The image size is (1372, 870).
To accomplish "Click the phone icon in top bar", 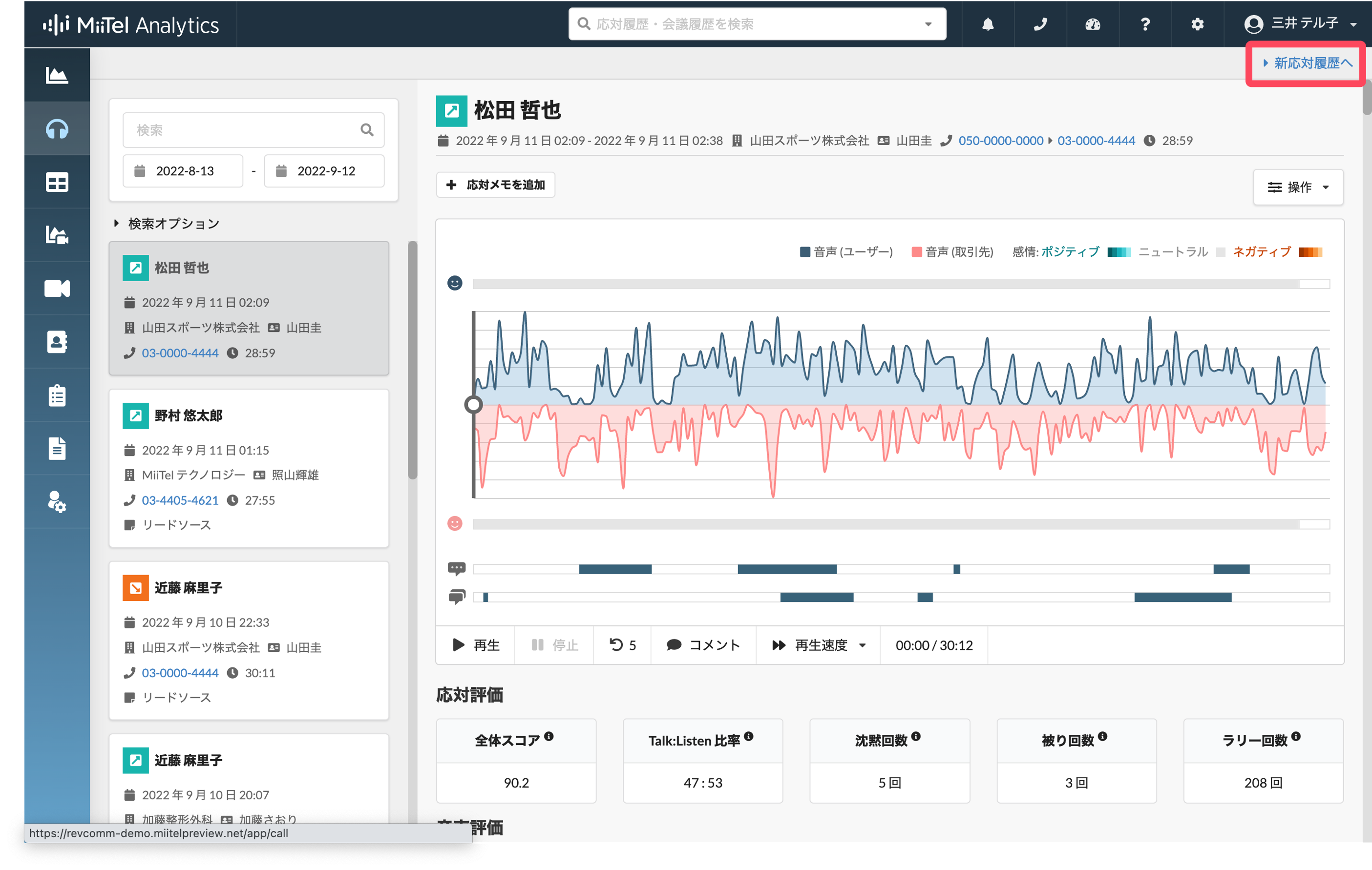I will (x=1040, y=24).
